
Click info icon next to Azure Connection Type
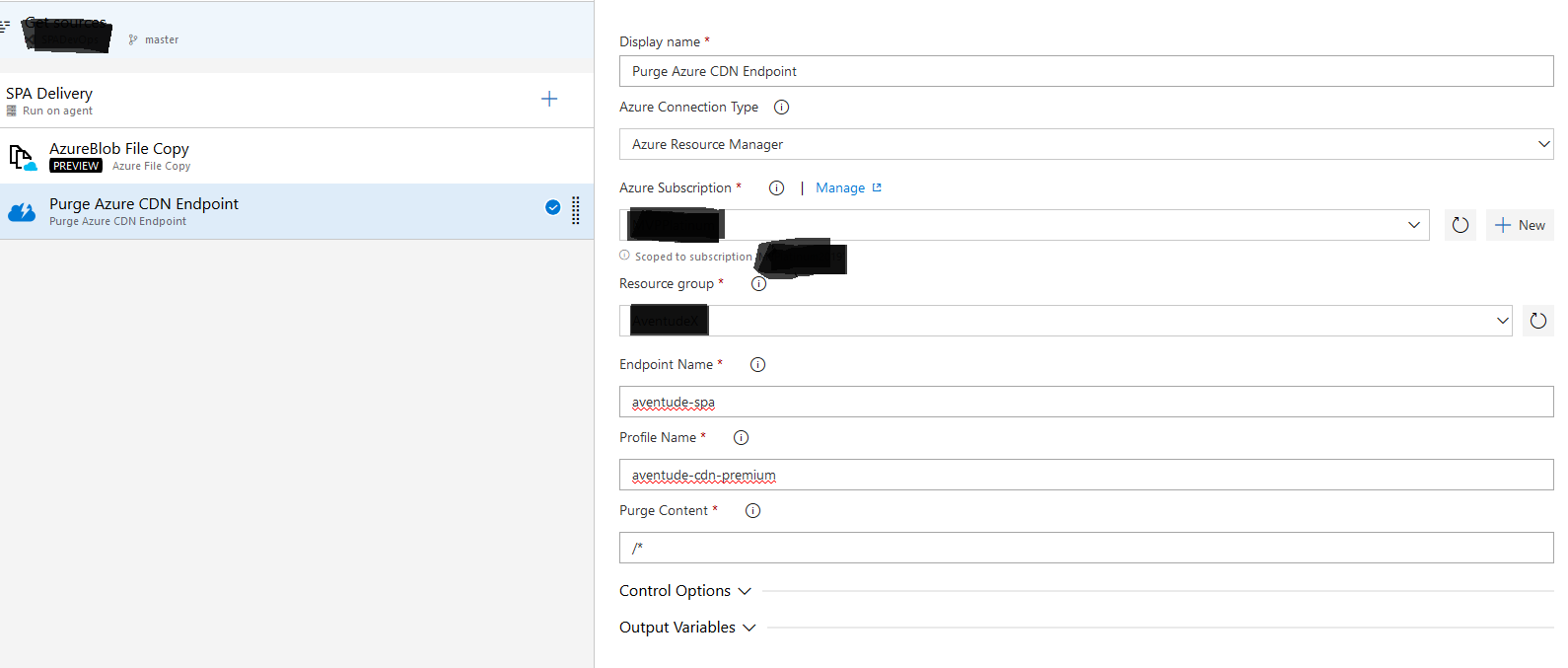tap(781, 108)
